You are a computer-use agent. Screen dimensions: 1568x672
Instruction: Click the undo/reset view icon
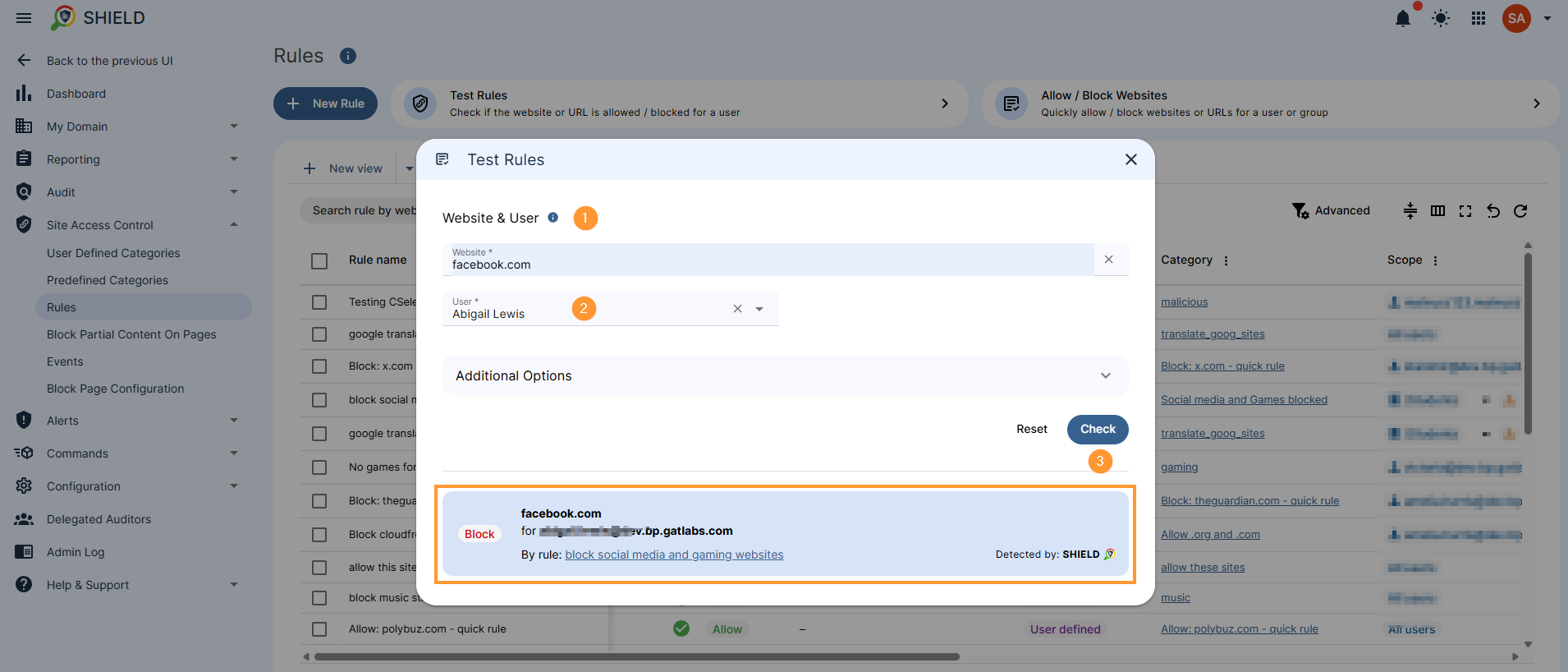[1493, 211]
